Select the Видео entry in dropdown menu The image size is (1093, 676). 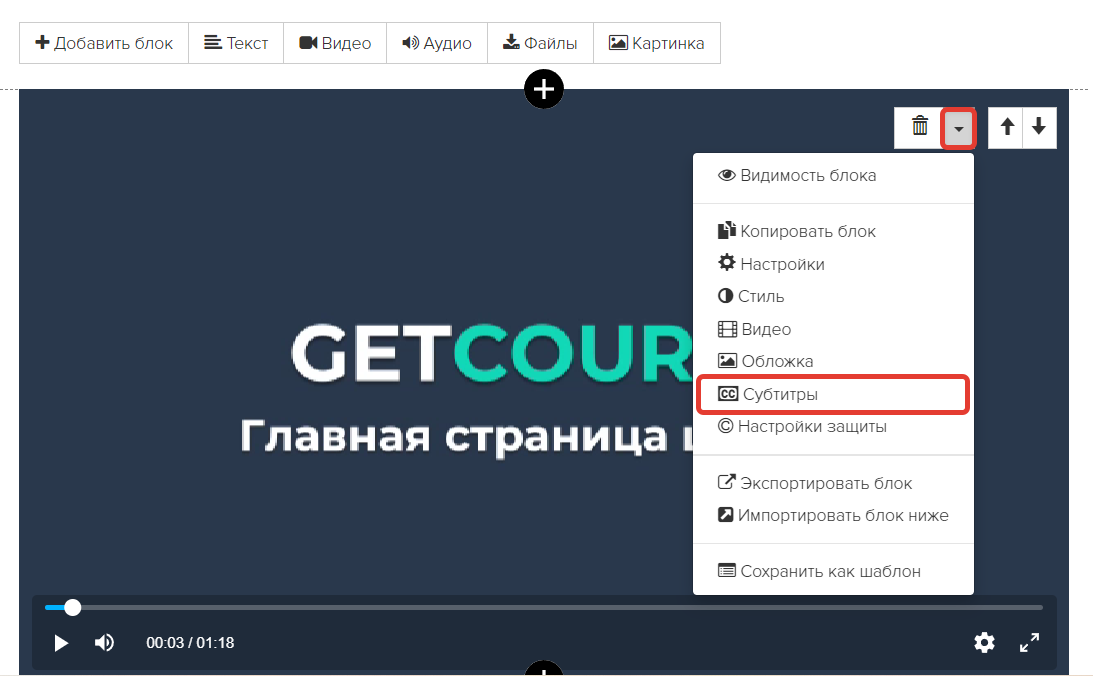[x=833, y=329]
